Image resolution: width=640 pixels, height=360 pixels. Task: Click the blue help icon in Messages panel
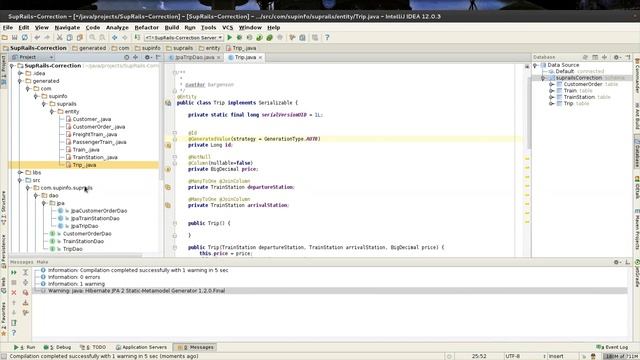(x=14, y=333)
